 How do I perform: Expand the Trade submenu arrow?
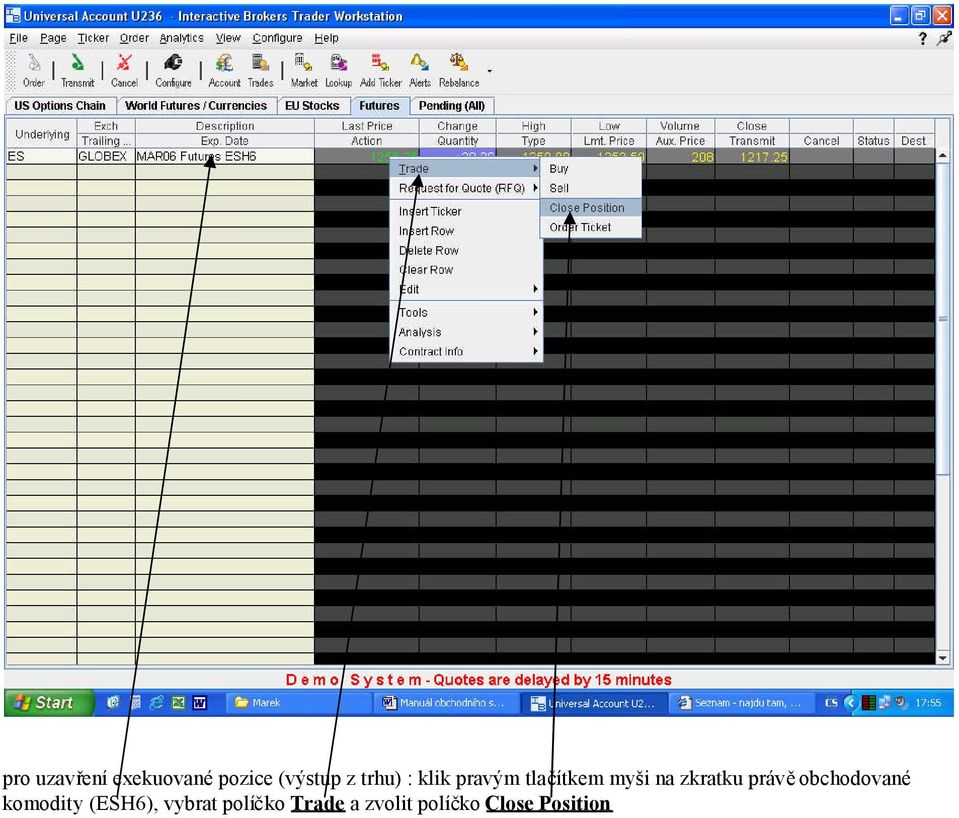[535, 168]
